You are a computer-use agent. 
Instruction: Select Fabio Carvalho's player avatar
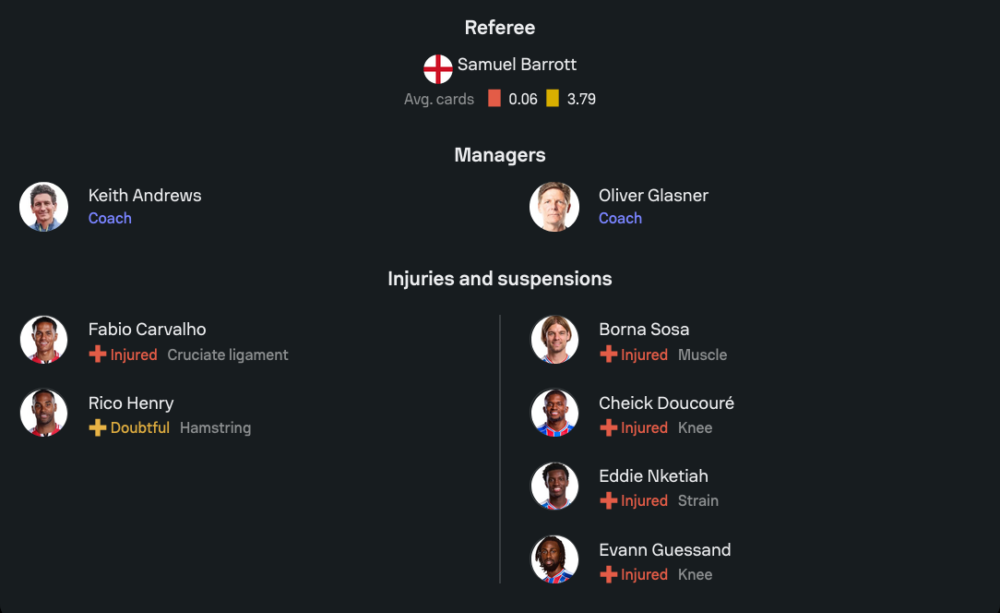44,339
